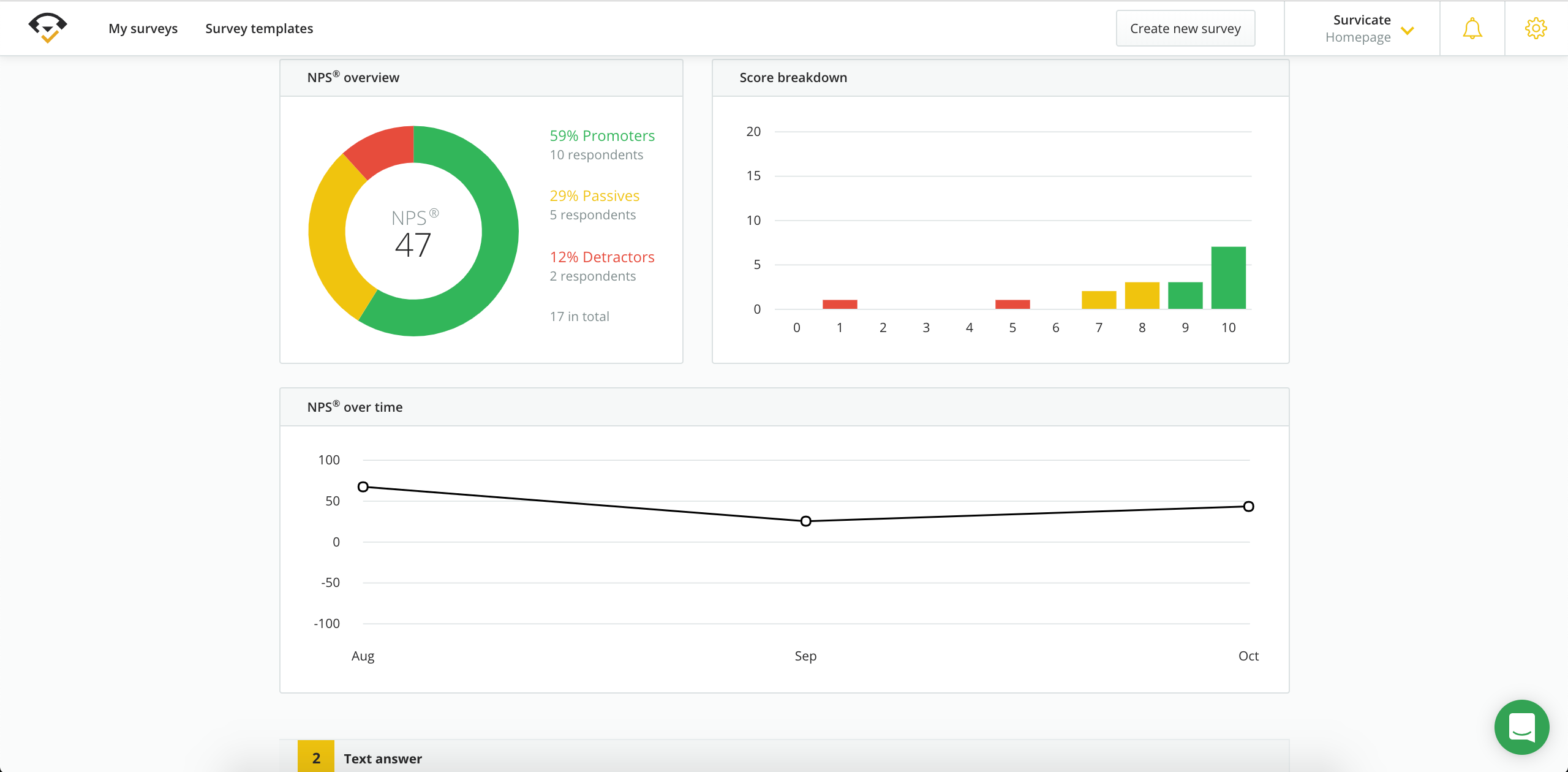This screenshot has height=772, width=1568.
Task: Click the Survey templates menu item
Action: pyautogui.click(x=259, y=27)
